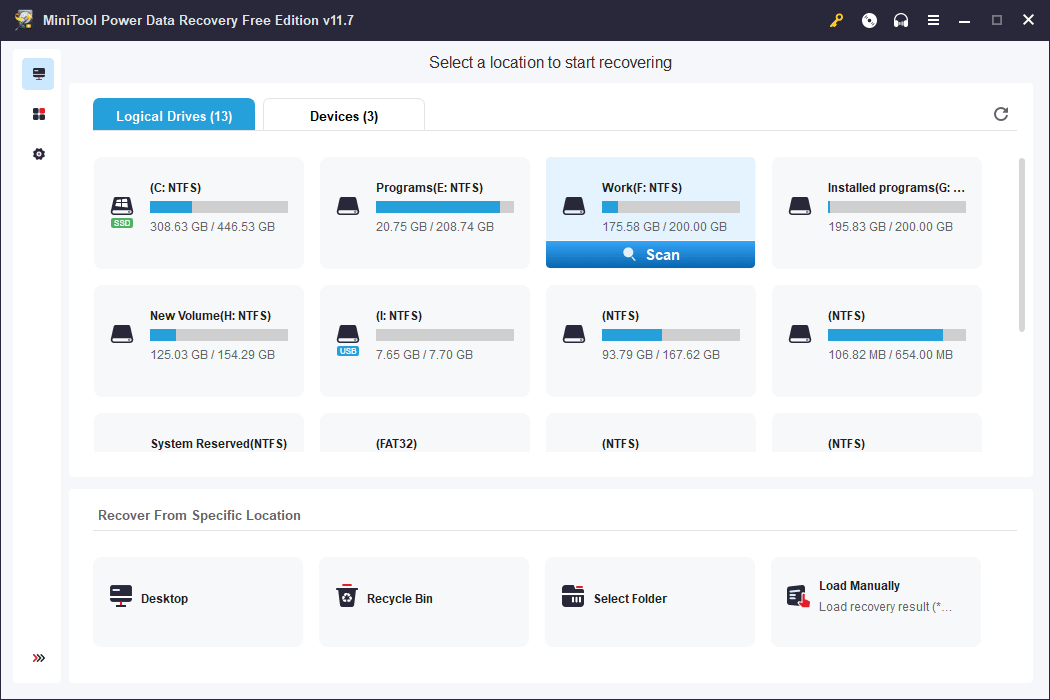Click 20.75 GB / 208.74 GB size text
1050x700 pixels.
pyautogui.click(x=435, y=226)
